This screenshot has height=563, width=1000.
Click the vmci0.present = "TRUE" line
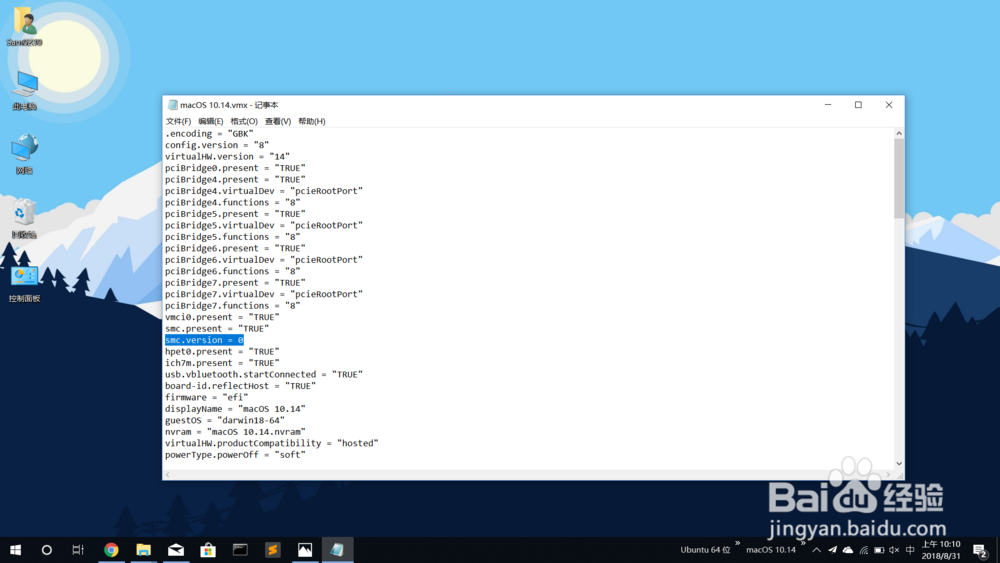pos(222,317)
